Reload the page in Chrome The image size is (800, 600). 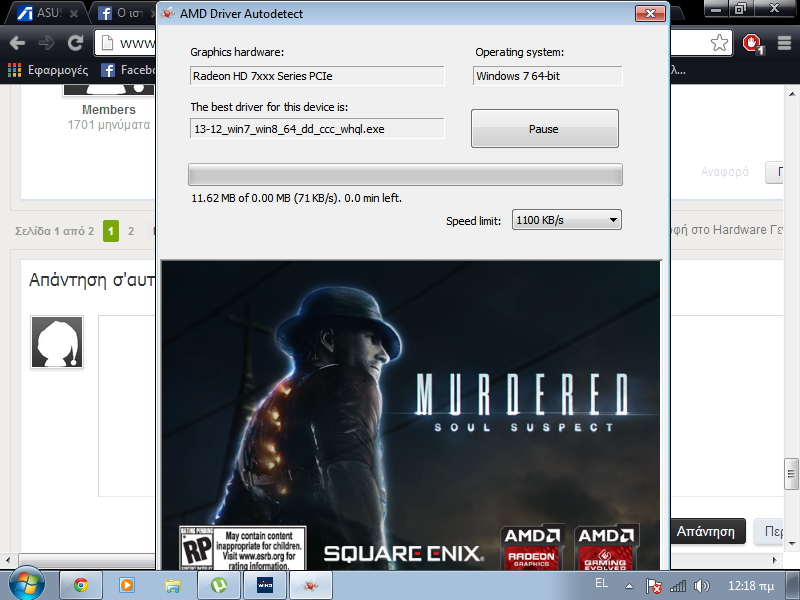[76, 43]
